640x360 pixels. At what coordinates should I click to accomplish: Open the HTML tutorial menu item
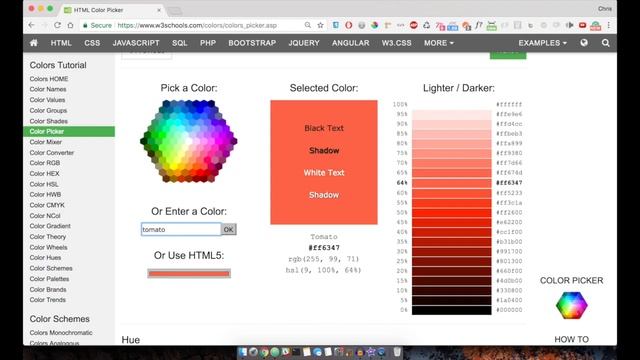(61, 43)
